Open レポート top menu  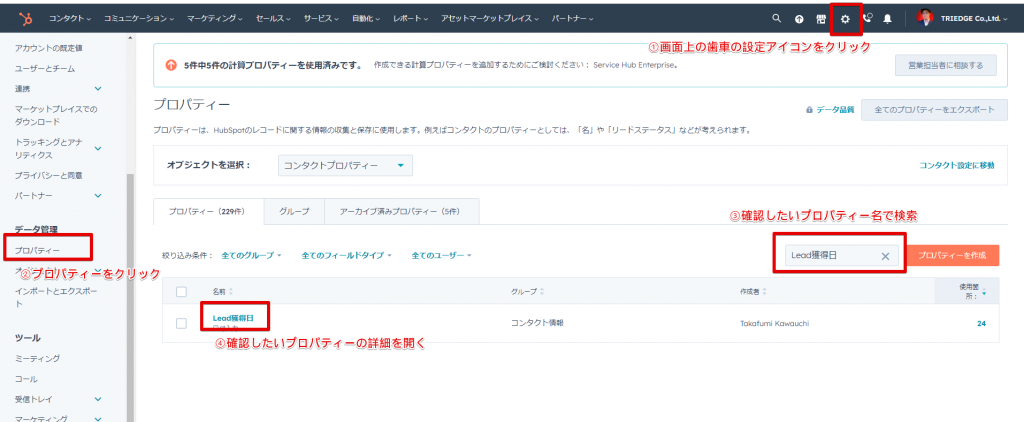click(x=411, y=19)
